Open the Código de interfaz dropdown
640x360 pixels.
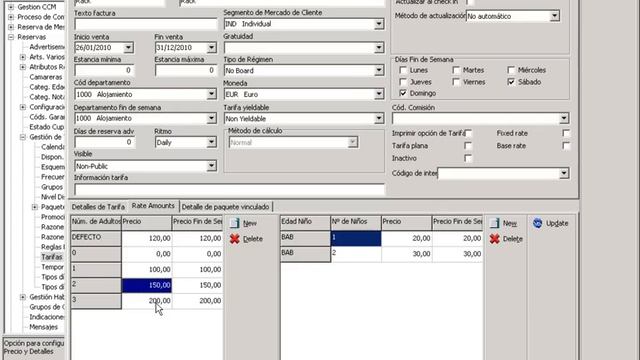click(x=564, y=173)
